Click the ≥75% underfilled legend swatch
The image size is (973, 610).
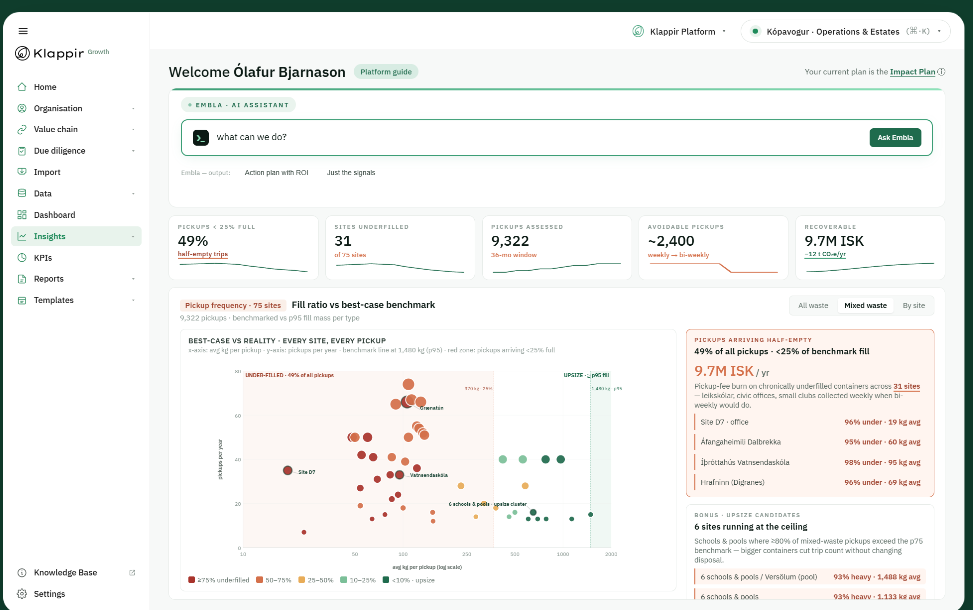(x=192, y=580)
